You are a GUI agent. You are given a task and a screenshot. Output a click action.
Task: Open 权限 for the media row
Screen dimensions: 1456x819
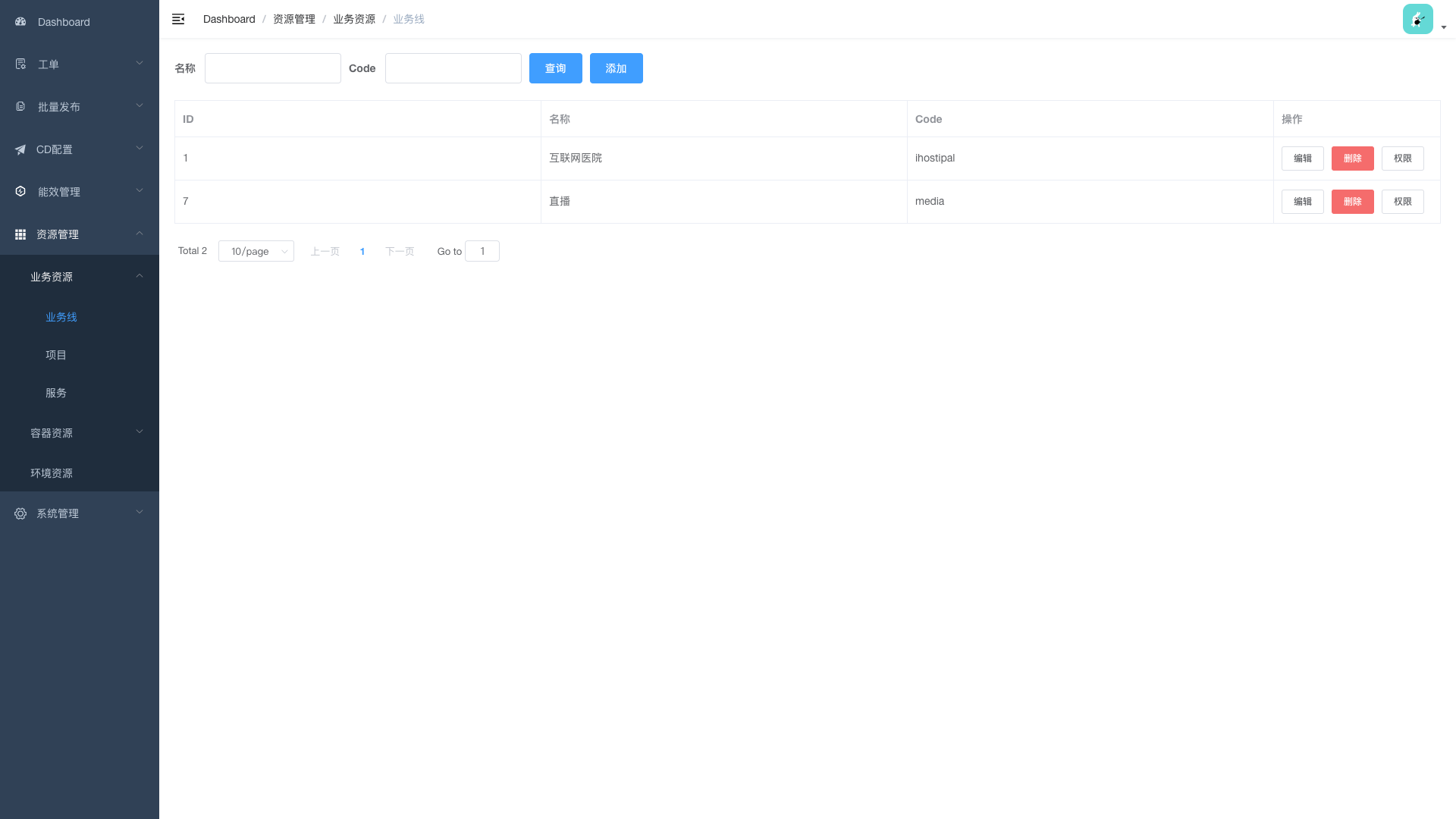click(1402, 202)
